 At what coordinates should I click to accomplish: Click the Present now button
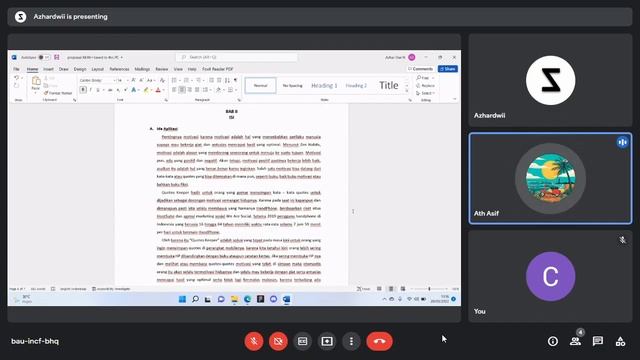327,341
